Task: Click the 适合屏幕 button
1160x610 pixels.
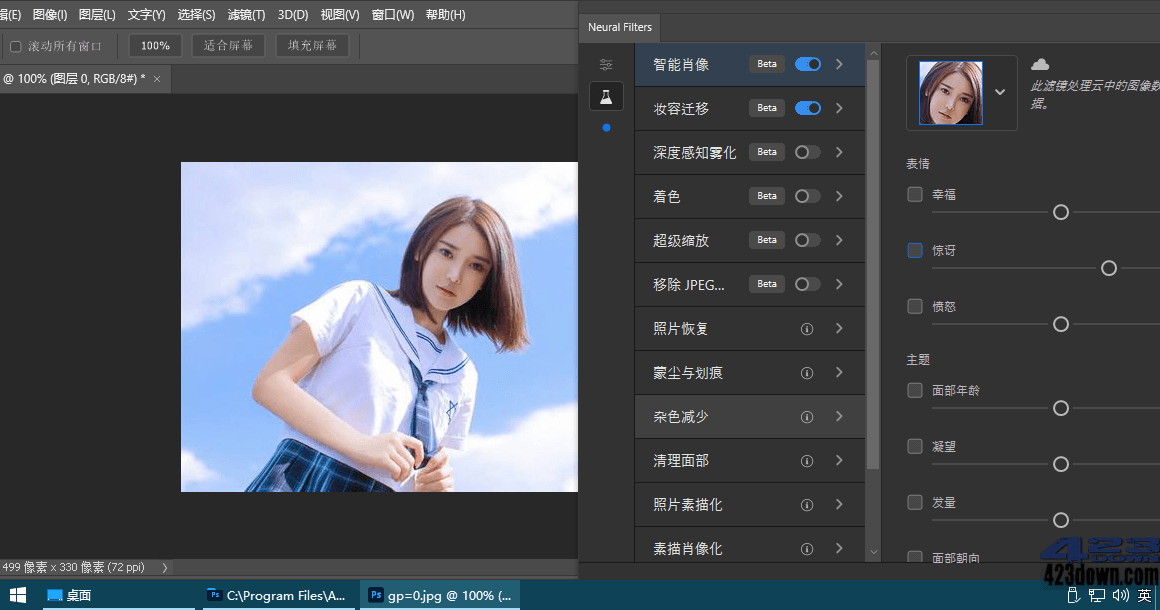Action: click(227, 44)
